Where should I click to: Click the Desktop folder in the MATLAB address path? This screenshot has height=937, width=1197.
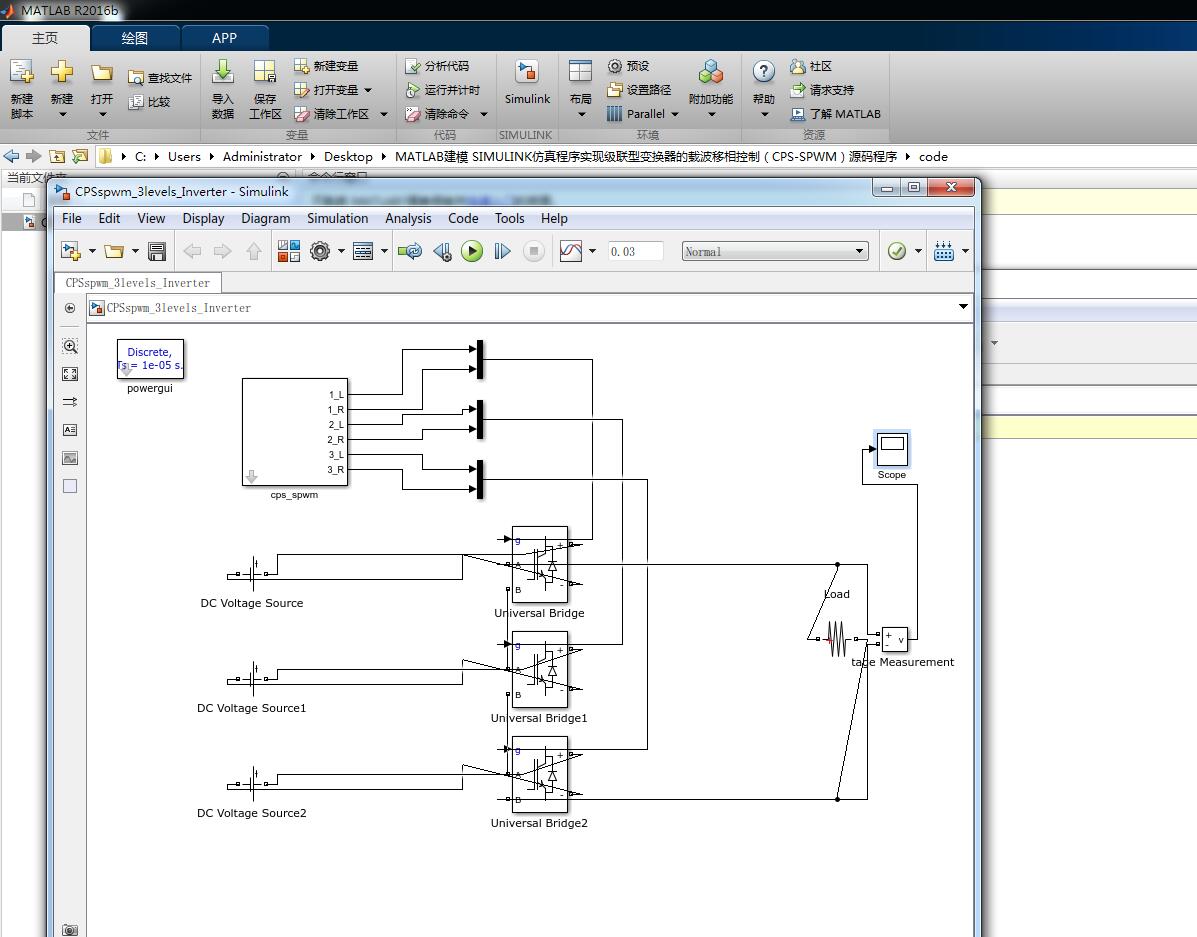pyautogui.click(x=348, y=157)
